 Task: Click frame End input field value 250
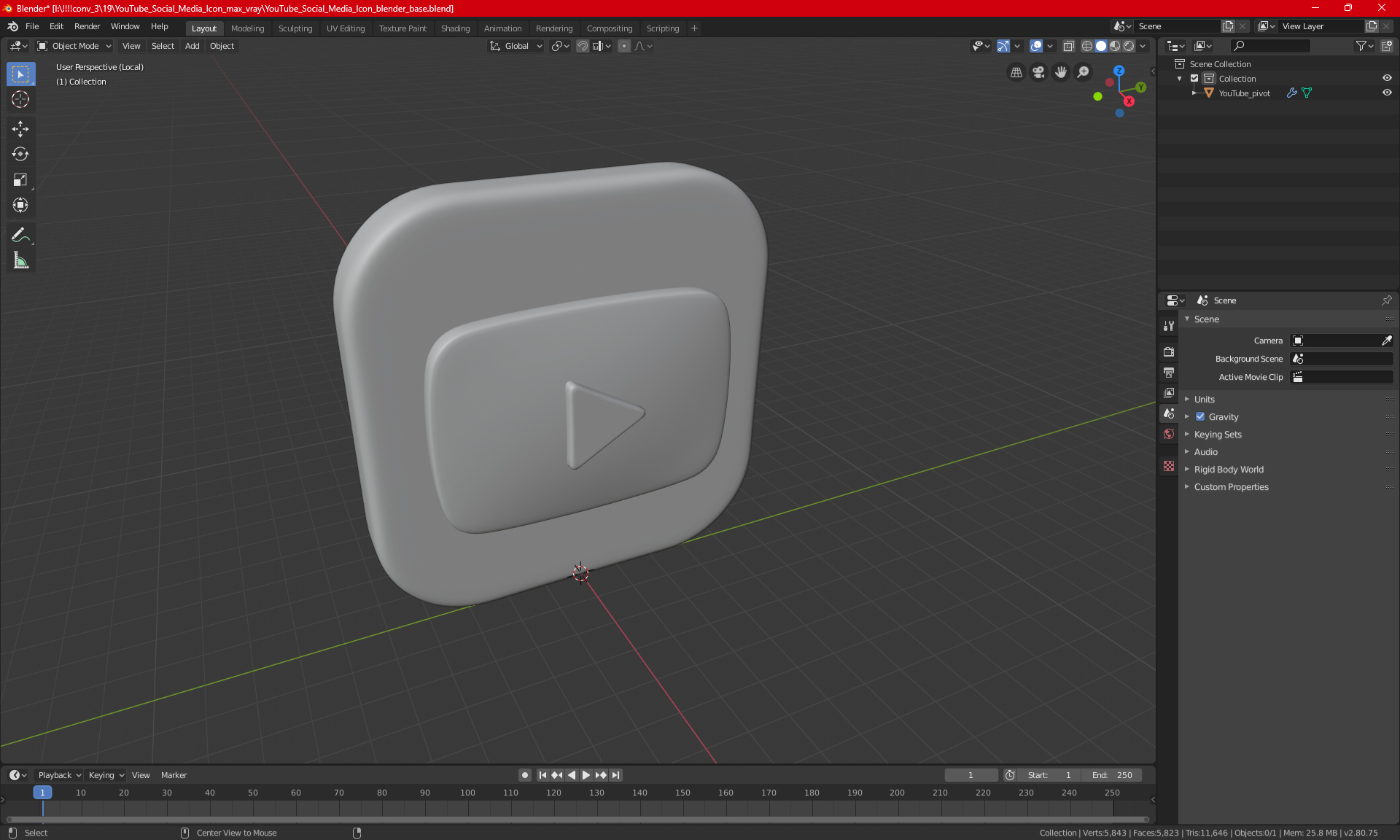tap(1113, 774)
